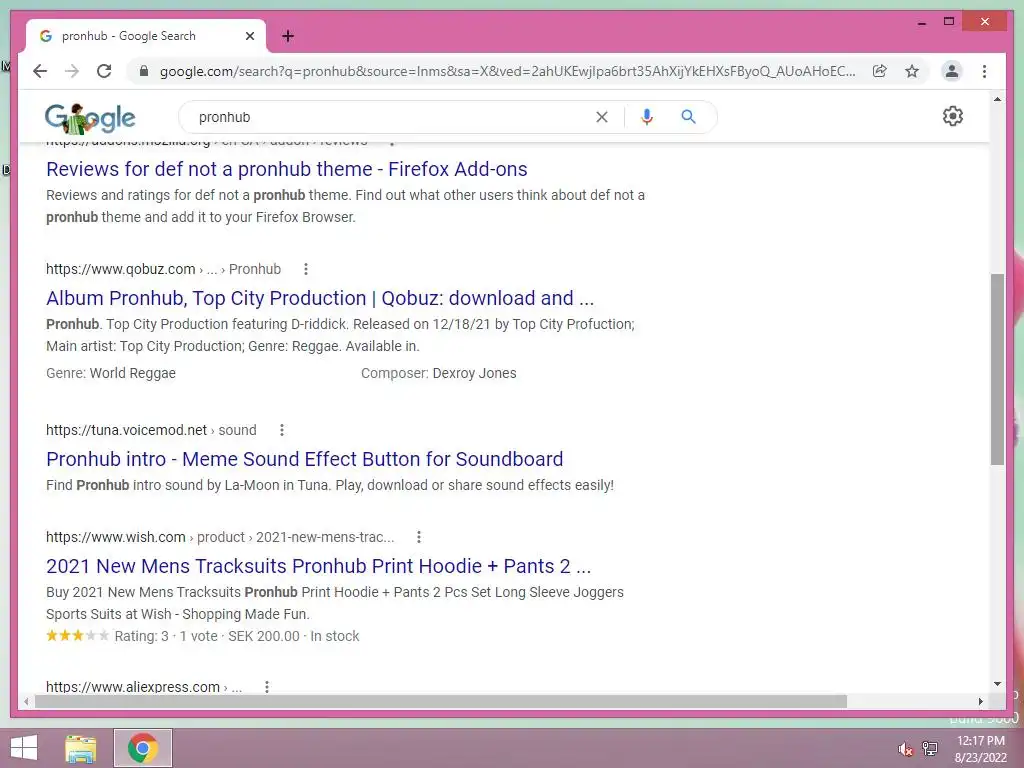Bookmark this page with the star icon
1024x768 pixels.
pyautogui.click(x=912, y=71)
